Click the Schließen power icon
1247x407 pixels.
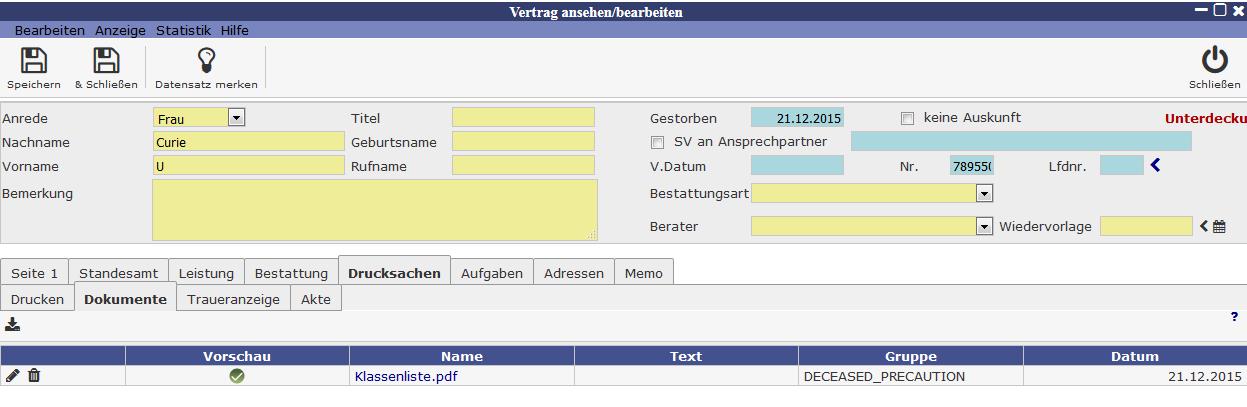(x=1214, y=61)
